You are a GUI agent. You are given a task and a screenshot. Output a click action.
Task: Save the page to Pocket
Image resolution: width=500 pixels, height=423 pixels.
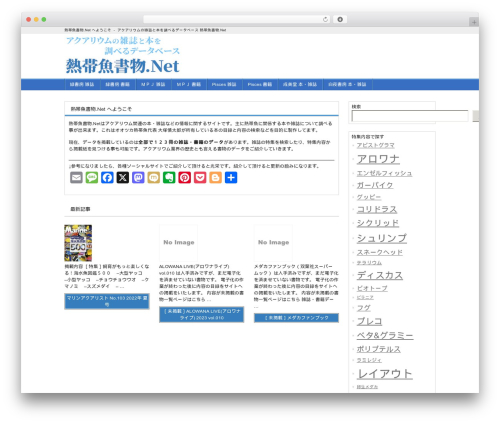[200, 178]
